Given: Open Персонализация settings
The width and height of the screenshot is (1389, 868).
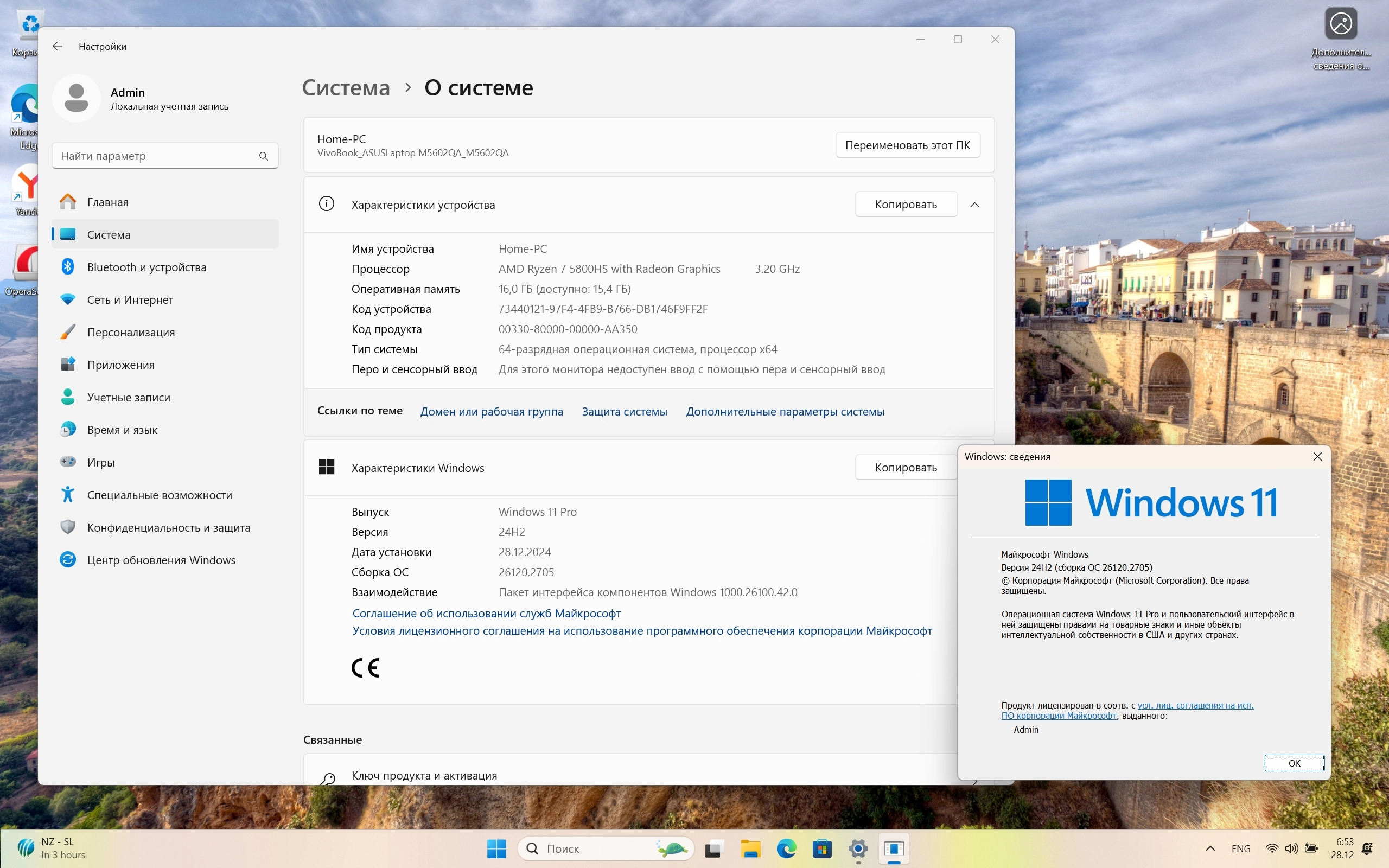Looking at the screenshot, I should pyautogui.click(x=131, y=333).
